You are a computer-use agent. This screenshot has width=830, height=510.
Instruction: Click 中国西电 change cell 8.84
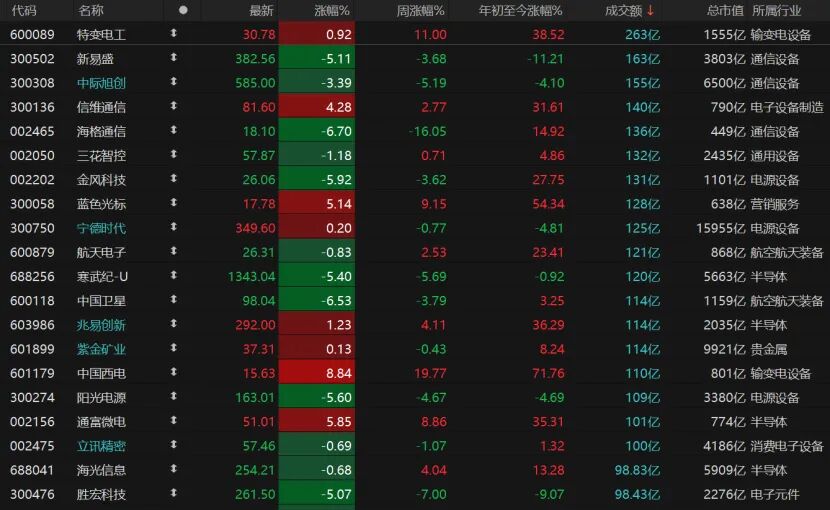click(x=317, y=373)
